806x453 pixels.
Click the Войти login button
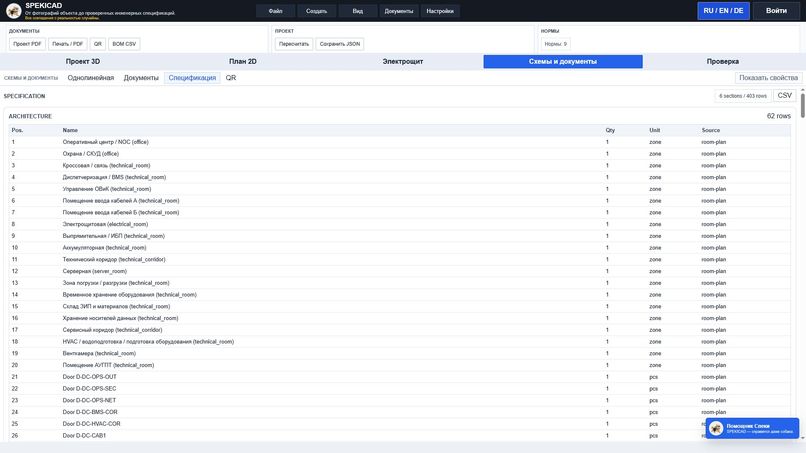click(776, 11)
